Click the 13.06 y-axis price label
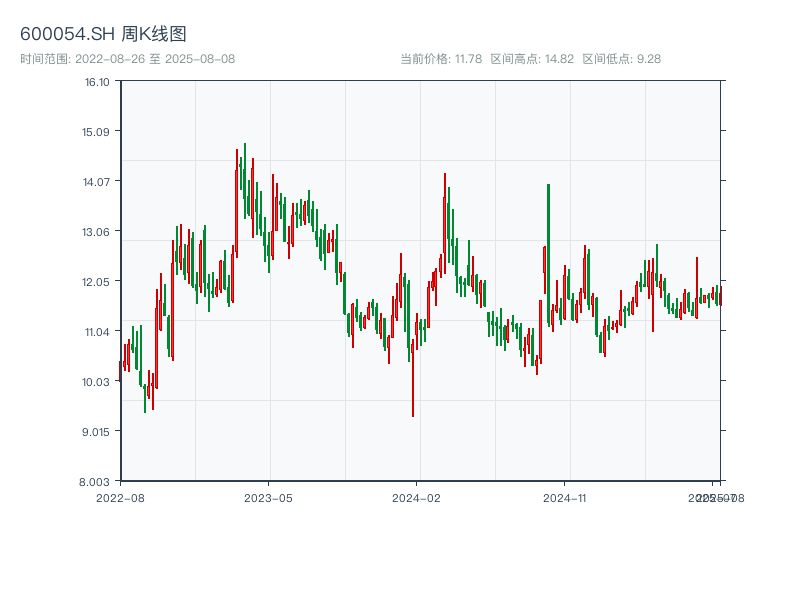The height and width of the screenshot is (600, 800). point(97,232)
